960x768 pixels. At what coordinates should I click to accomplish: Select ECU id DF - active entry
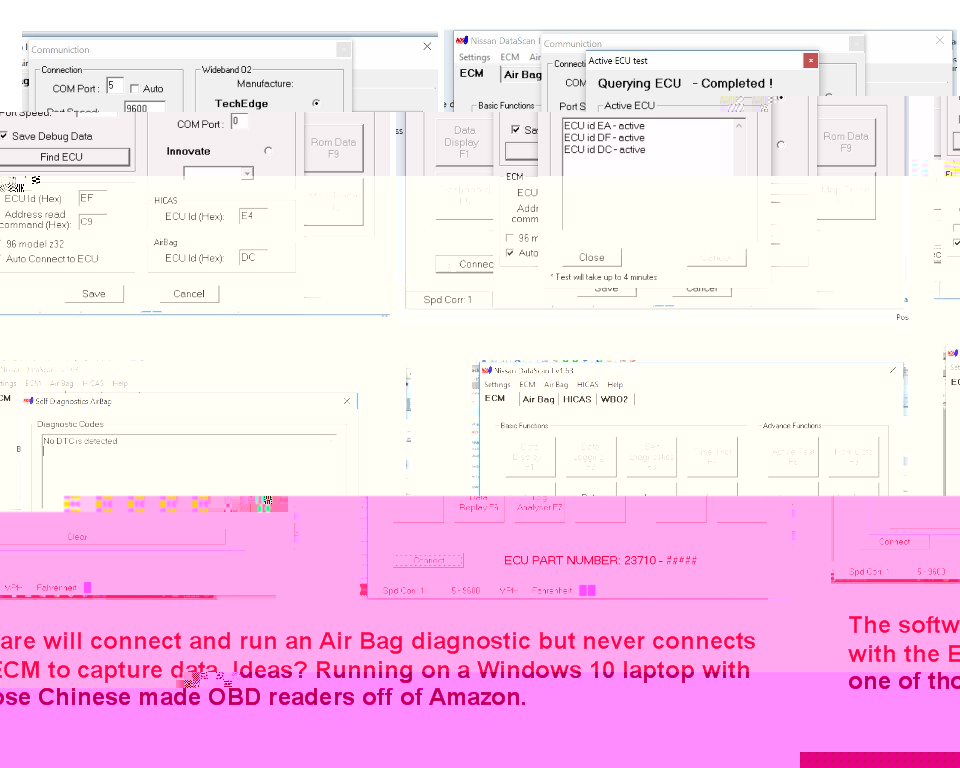tap(604, 138)
